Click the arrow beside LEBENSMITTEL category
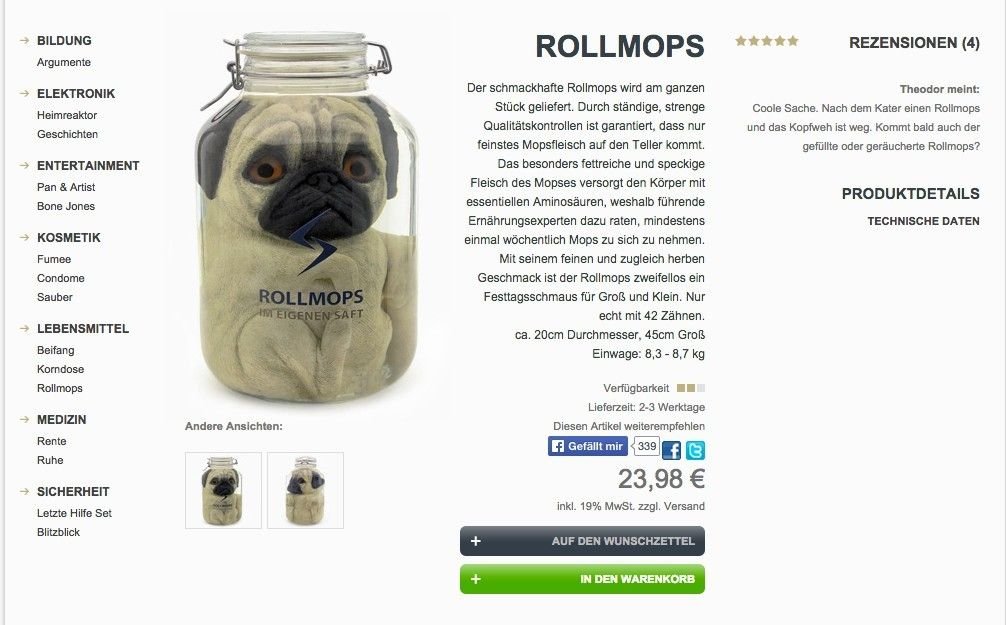The image size is (1006, 625). click(x=24, y=329)
